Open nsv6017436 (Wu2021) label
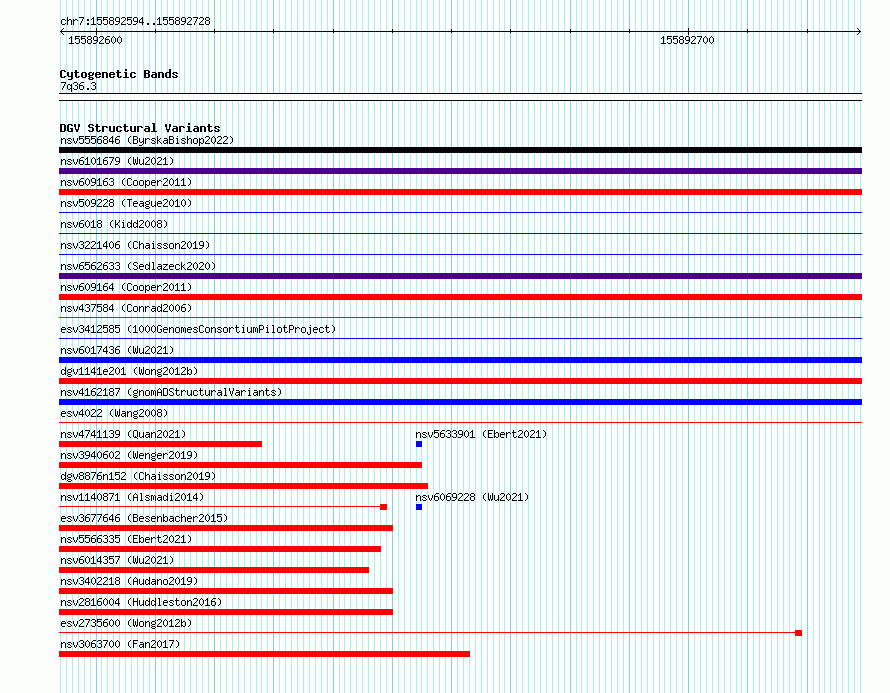The height and width of the screenshot is (693, 890). [117, 350]
